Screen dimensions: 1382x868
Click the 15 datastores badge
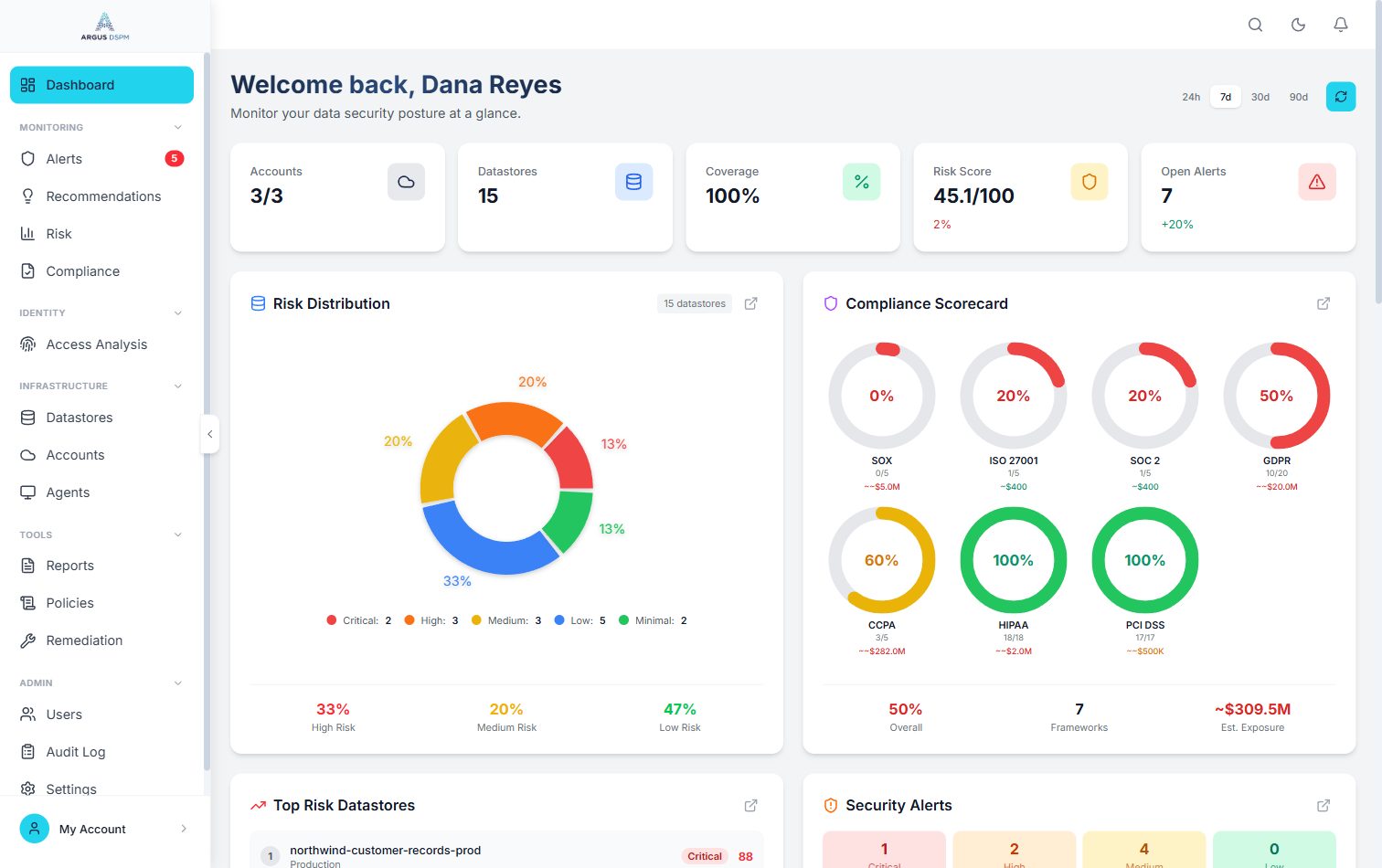[x=695, y=303]
